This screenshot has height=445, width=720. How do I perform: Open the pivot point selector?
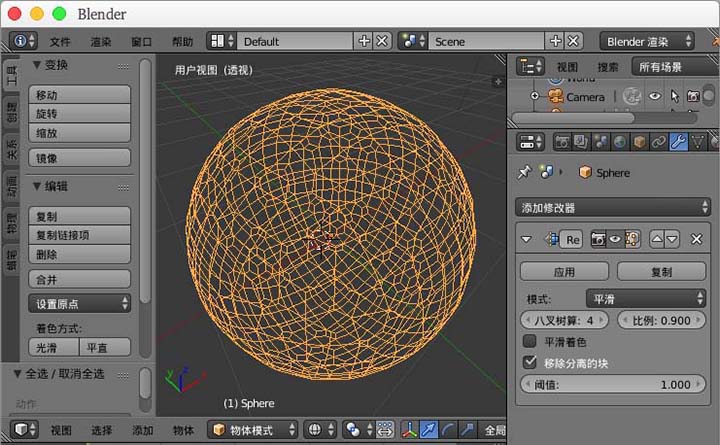pos(358,430)
